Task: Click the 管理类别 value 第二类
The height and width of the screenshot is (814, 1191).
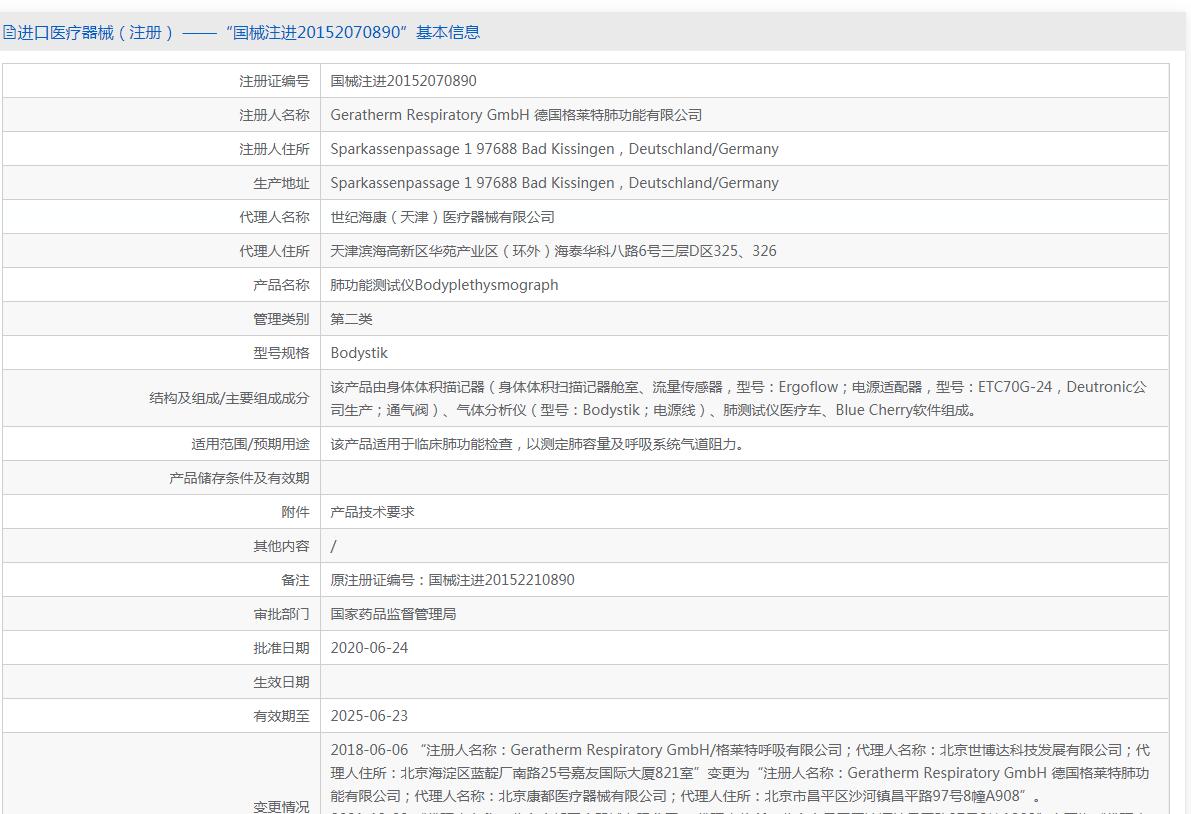Action: (352, 319)
